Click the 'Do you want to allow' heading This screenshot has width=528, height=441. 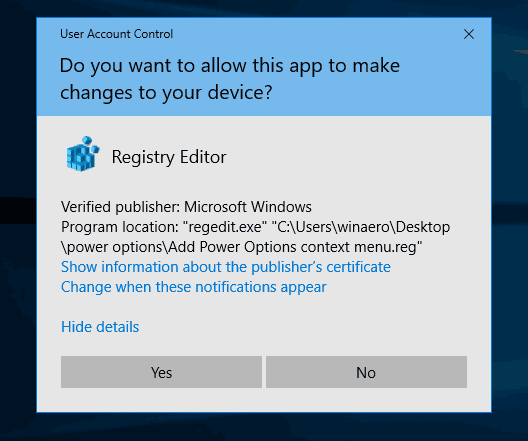[230, 66]
